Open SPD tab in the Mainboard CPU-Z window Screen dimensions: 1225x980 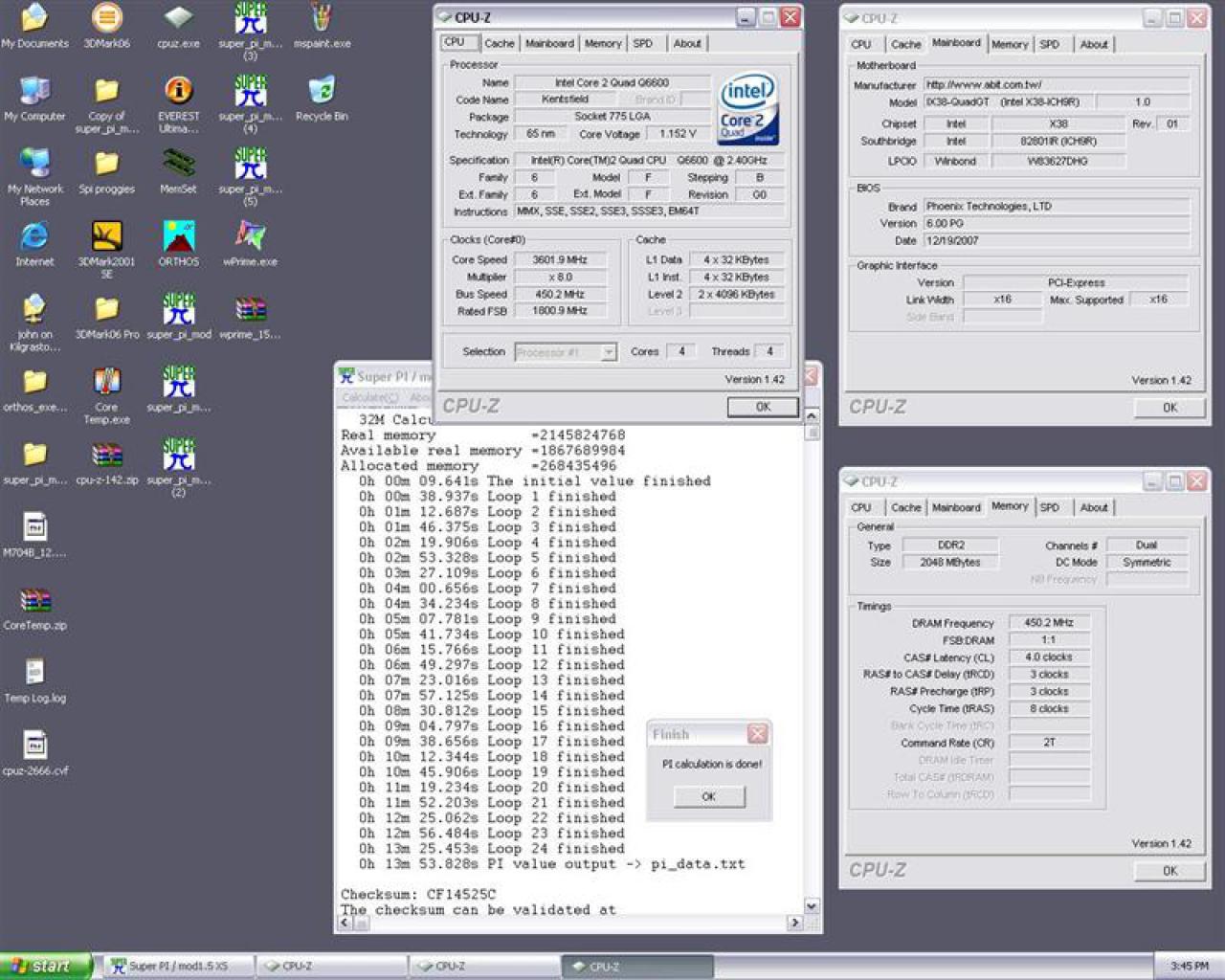pos(1050,44)
